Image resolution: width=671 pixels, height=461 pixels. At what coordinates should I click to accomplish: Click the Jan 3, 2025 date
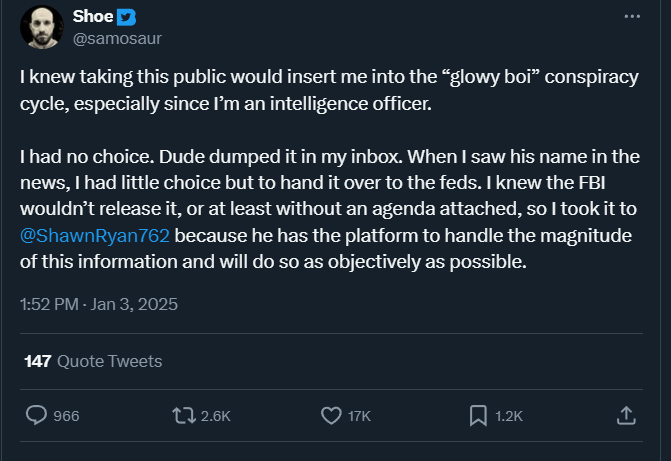137,304
